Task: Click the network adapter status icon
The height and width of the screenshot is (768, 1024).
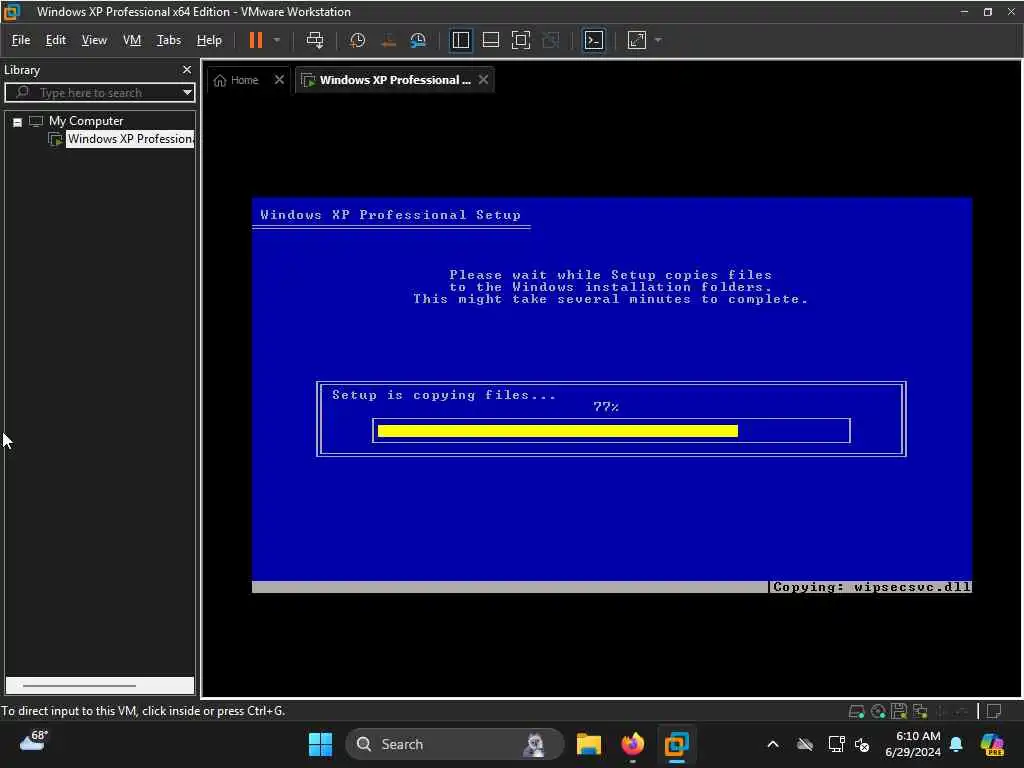Action: [921, 711]
